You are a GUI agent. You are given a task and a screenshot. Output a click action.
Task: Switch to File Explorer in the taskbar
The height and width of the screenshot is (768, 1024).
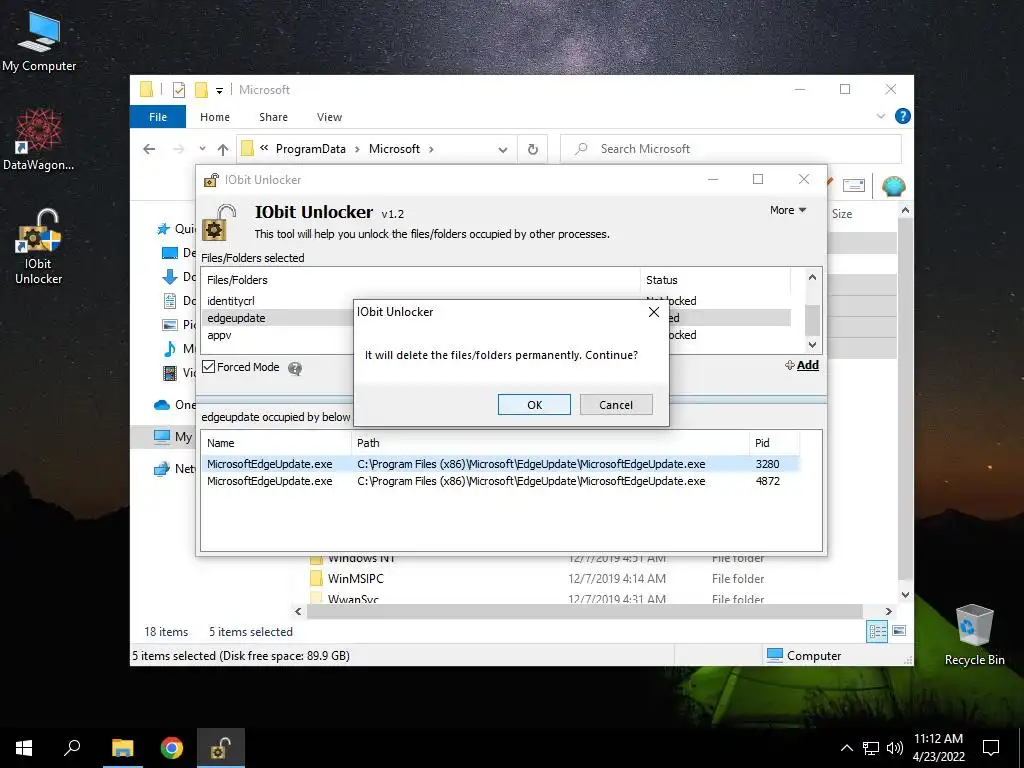coord(122,748)
